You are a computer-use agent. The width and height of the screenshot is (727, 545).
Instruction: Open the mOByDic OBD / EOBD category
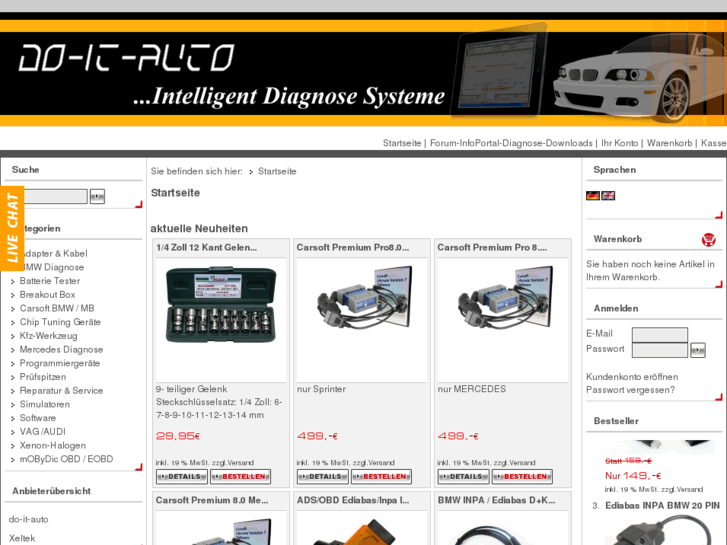pyautogui.click(x=66, y=459)
